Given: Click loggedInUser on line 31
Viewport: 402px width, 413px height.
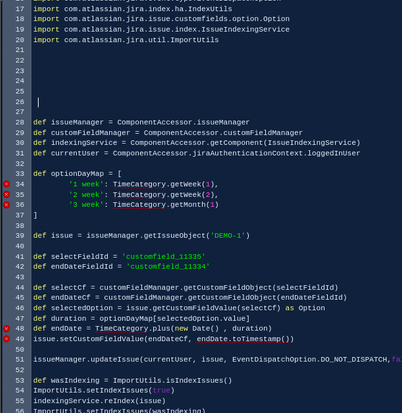Looking at the screenshot, I should [333, 153].
